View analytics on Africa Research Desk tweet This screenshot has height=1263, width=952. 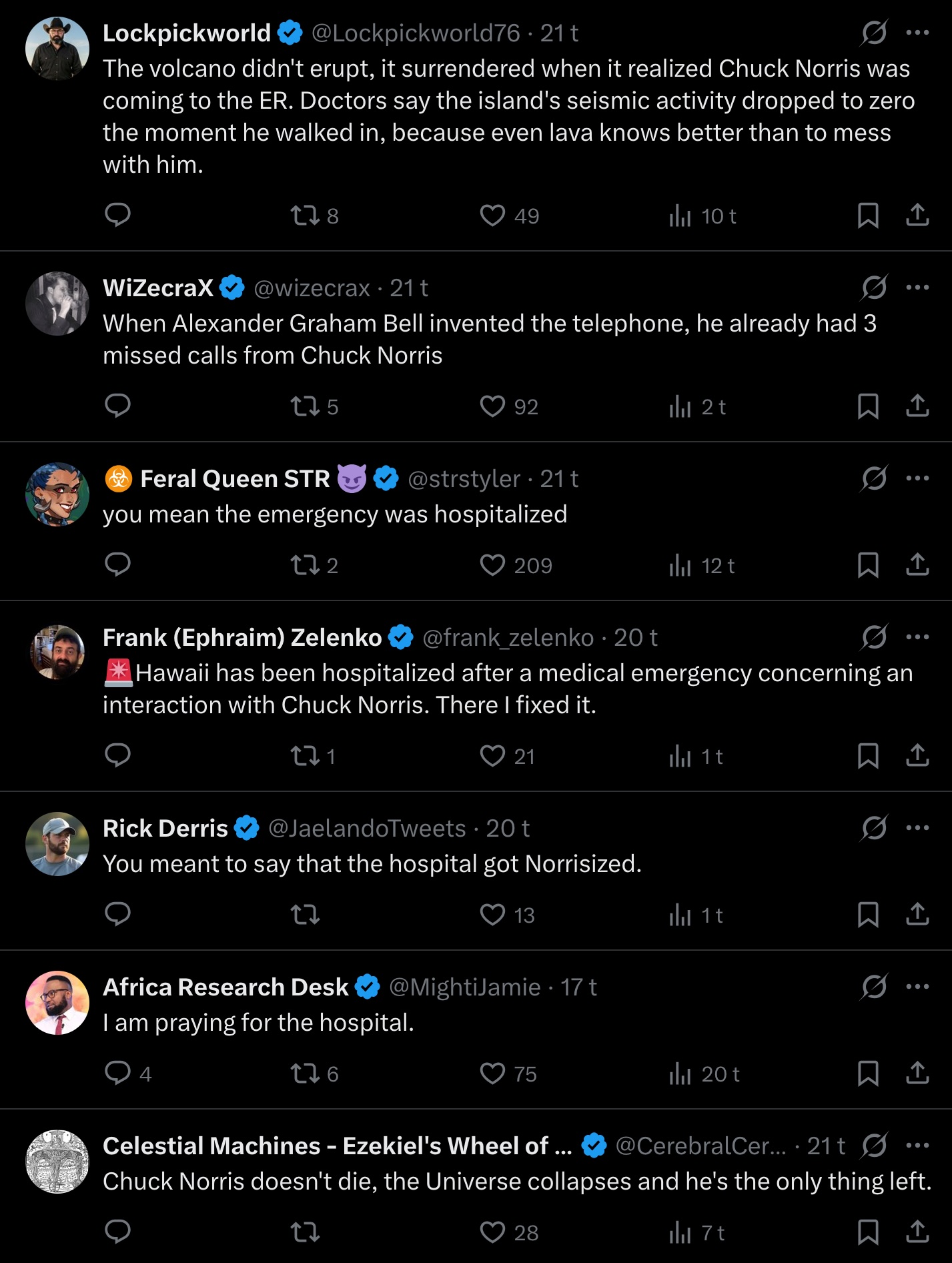pyautogui.click(x=680, y=1074)
